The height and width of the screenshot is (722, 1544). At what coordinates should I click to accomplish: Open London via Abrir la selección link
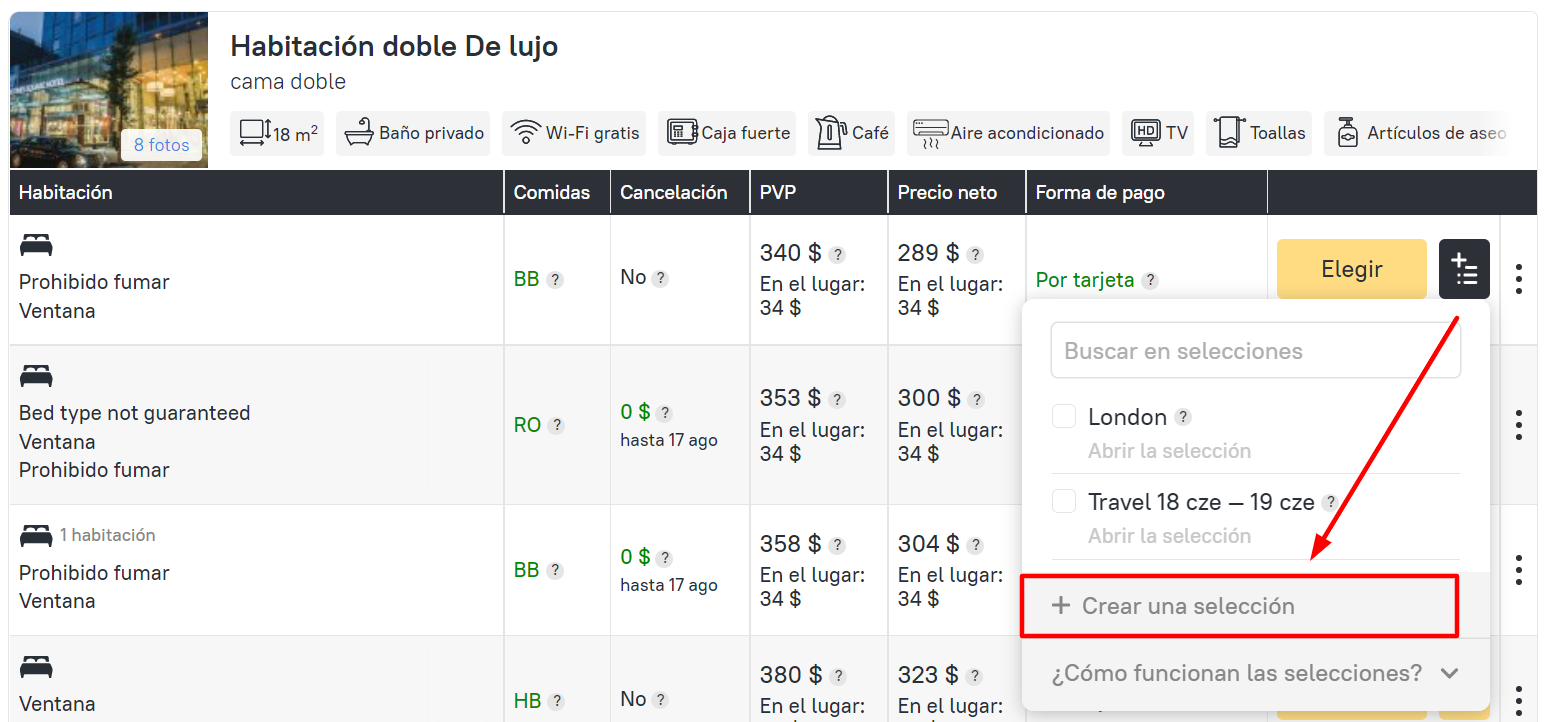click(x=1169, y=451)
